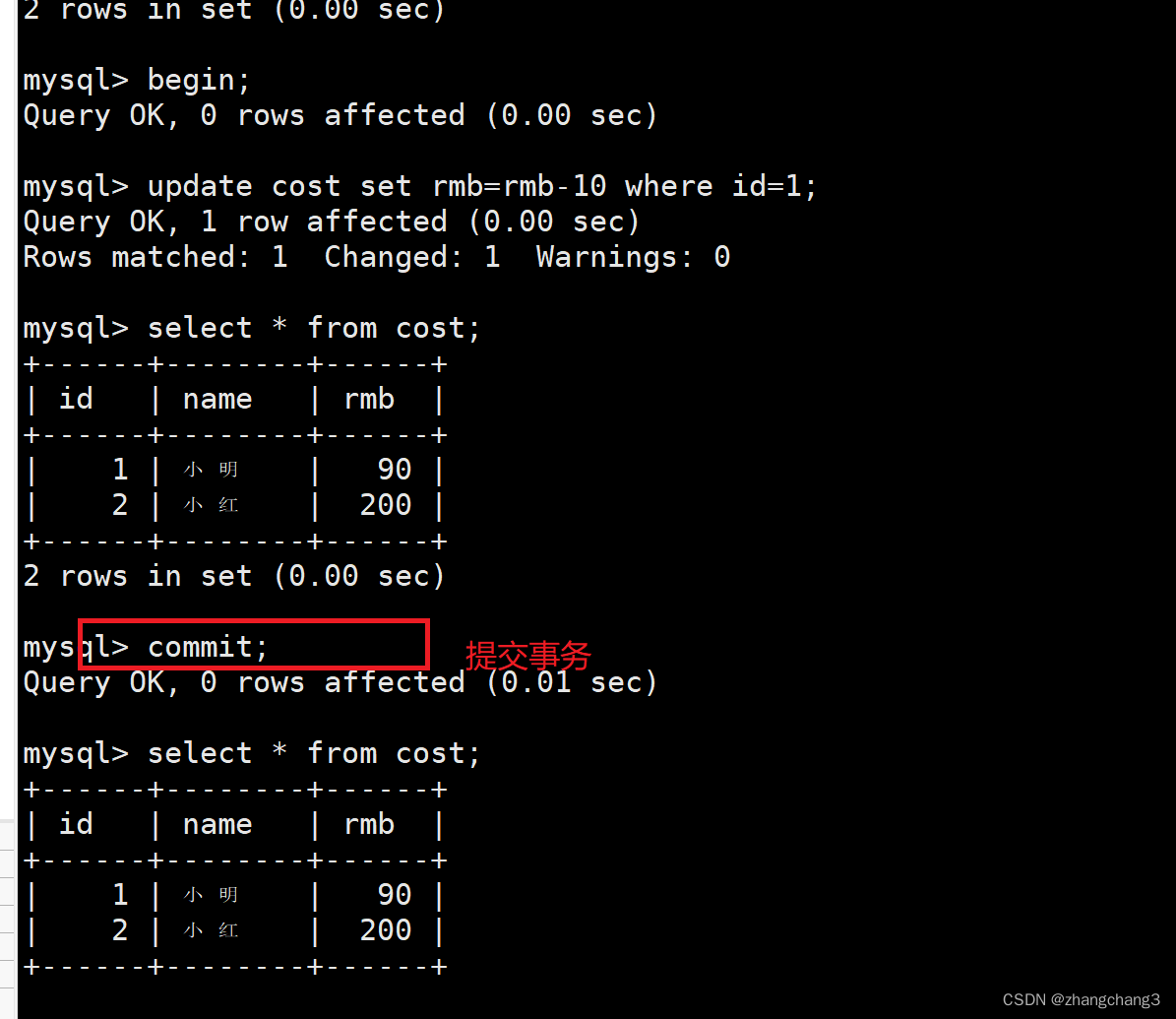Click the "commit;" command text
Image resolution: width=1176 pixels, height=1019 pixels.
pos(208,647)
